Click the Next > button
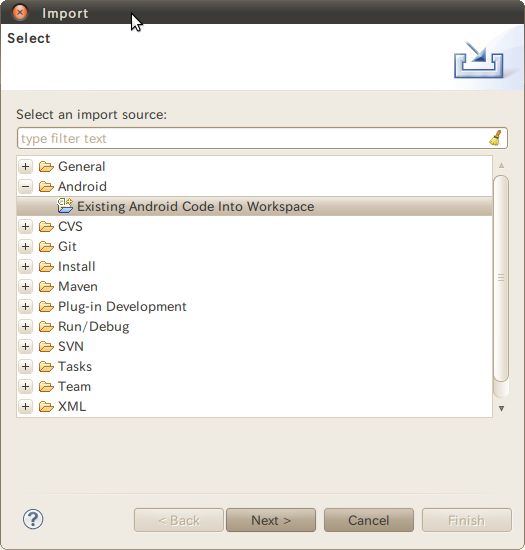The image size is (525, 550). coord(271,520)
